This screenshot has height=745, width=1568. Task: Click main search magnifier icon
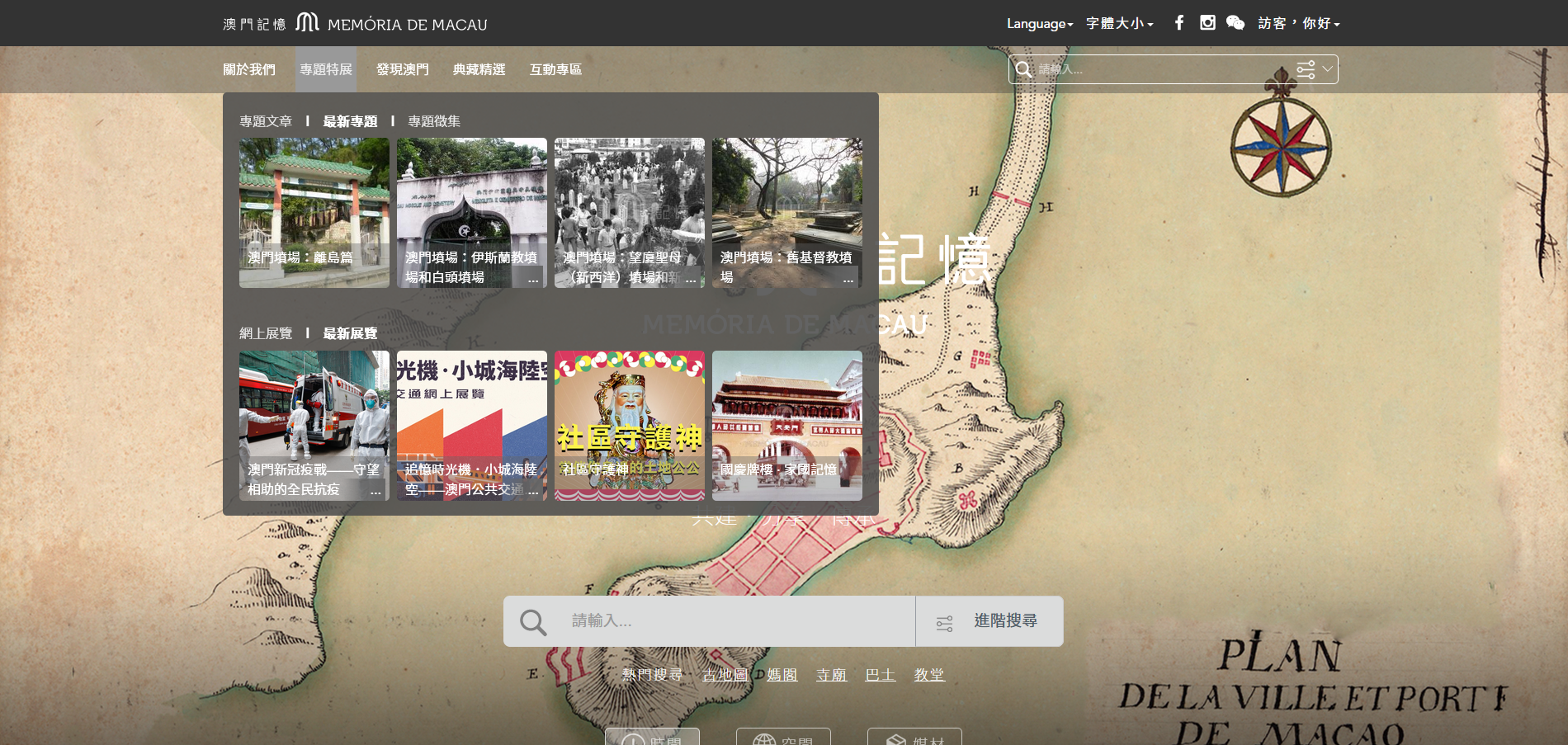tap(533, 622)
